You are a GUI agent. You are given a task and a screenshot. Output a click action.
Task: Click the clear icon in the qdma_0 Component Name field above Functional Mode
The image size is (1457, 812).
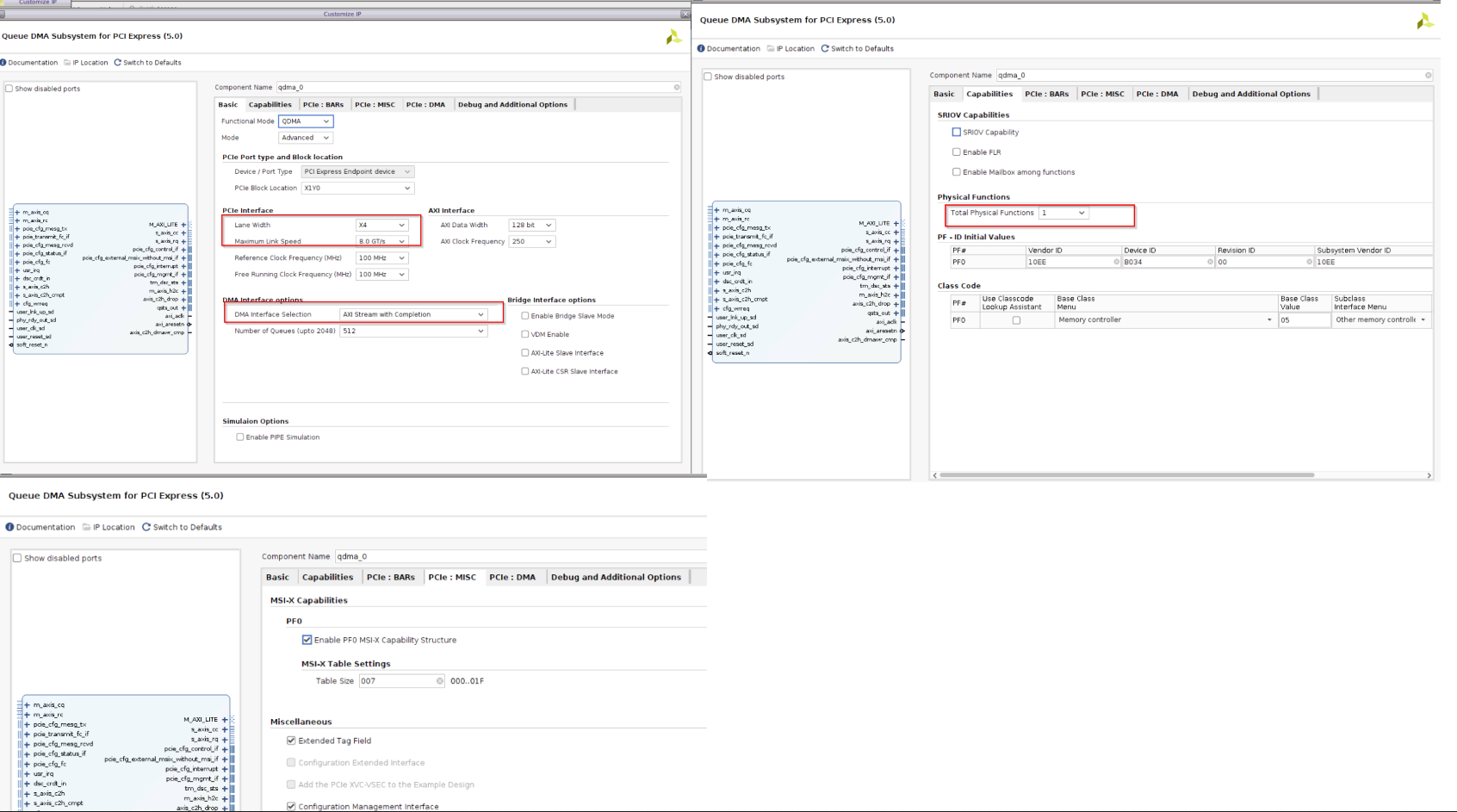676,87
